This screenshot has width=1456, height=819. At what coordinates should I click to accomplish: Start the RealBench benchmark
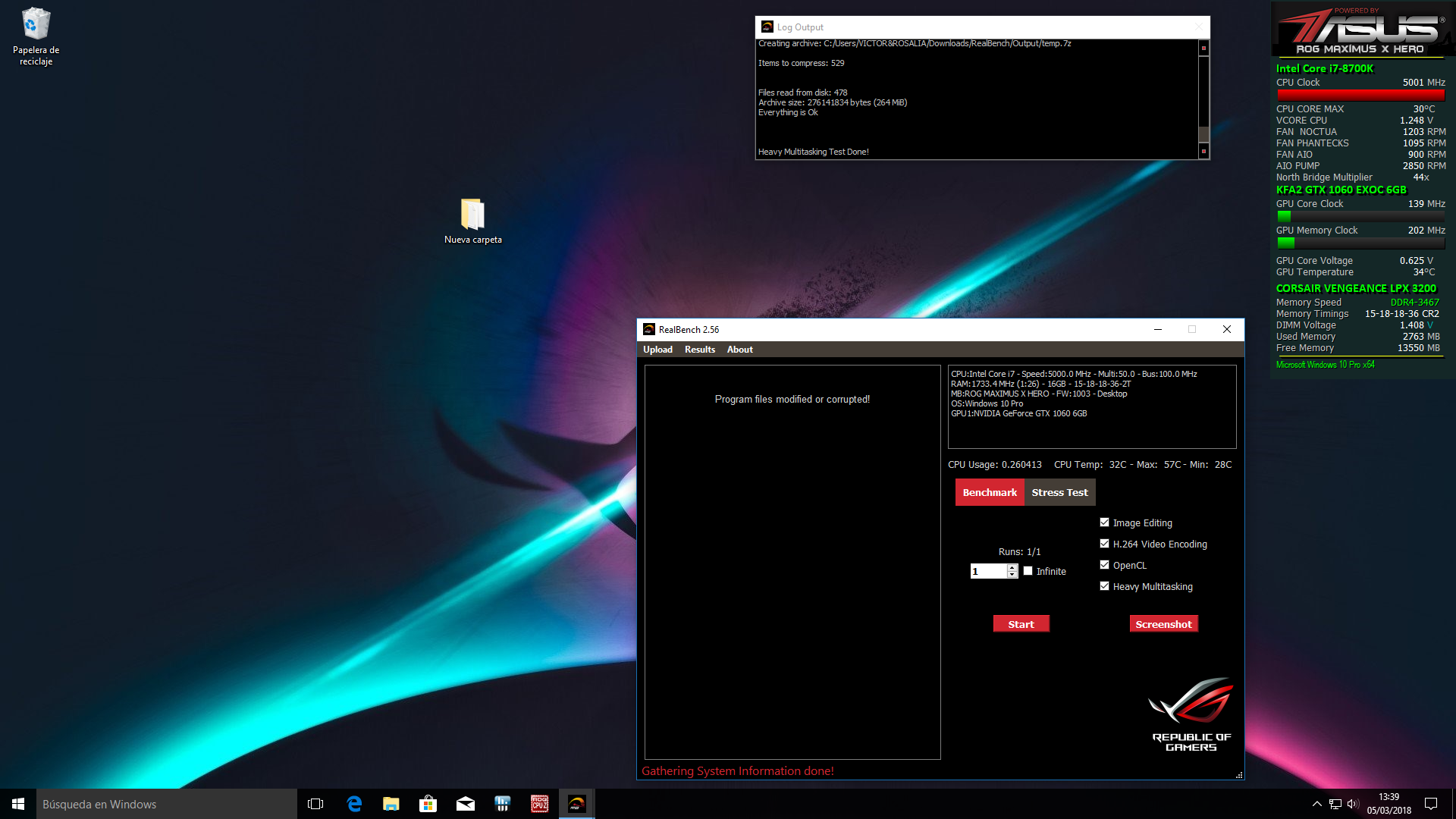point(1021,624)
